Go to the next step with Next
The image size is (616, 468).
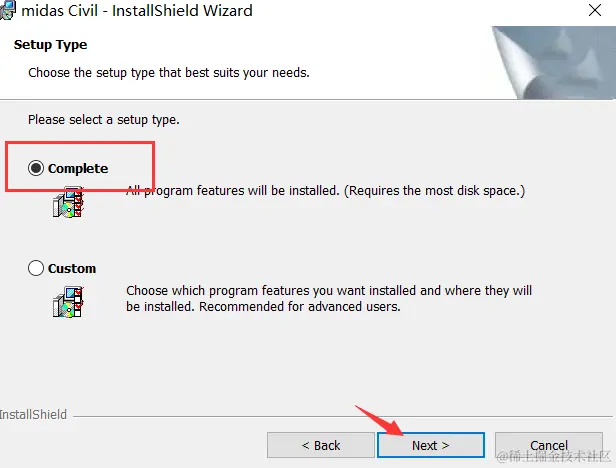431,445
